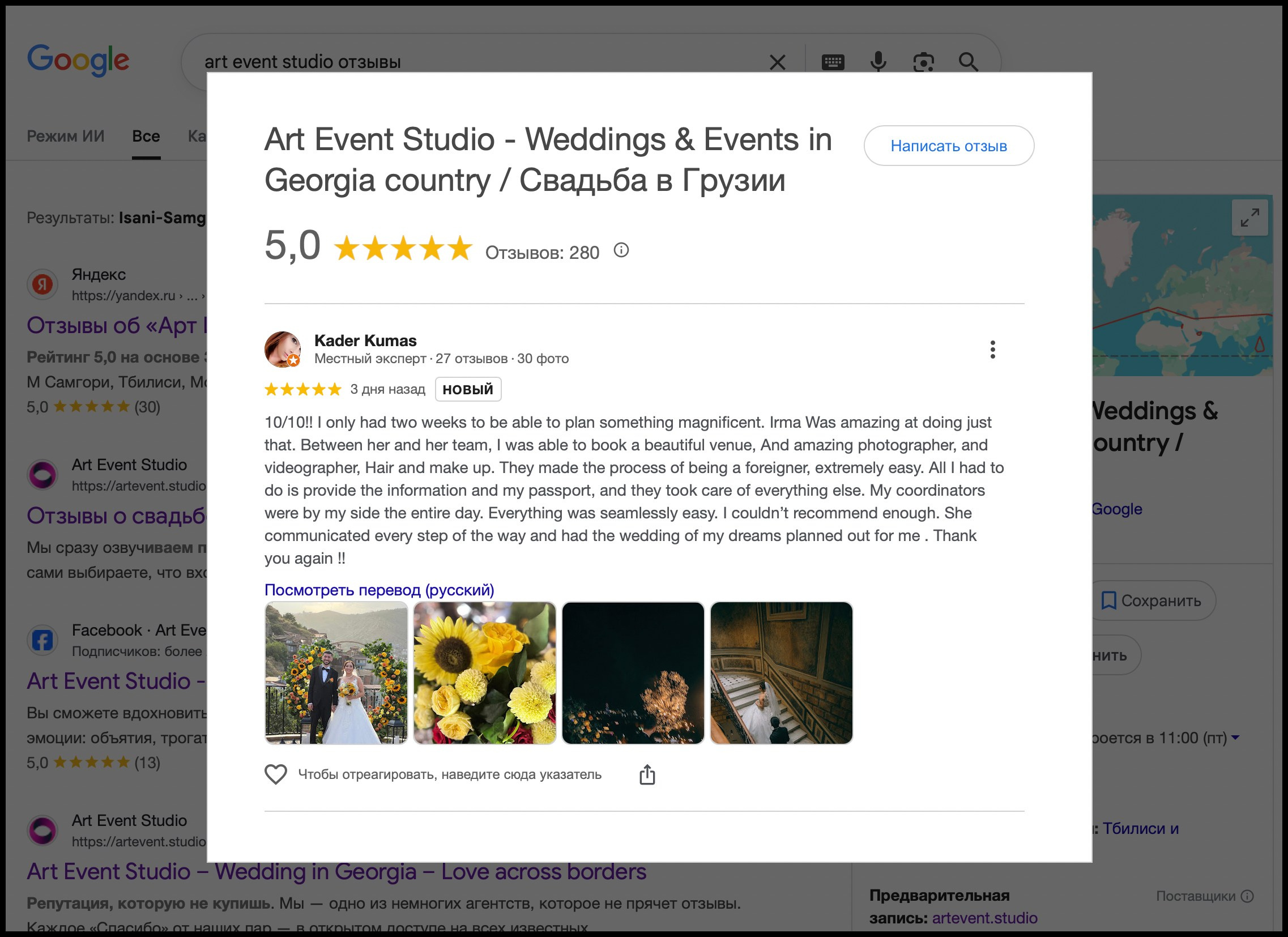Image resolution: width=1288 pixels, height=937 pixels.
Task: Like the review with heart icon
Action: pos(276,774)
